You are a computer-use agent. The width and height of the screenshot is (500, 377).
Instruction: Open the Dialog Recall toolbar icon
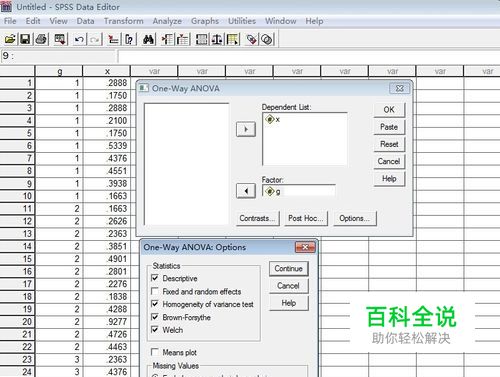pyautogui.click(x=60, y=39)
